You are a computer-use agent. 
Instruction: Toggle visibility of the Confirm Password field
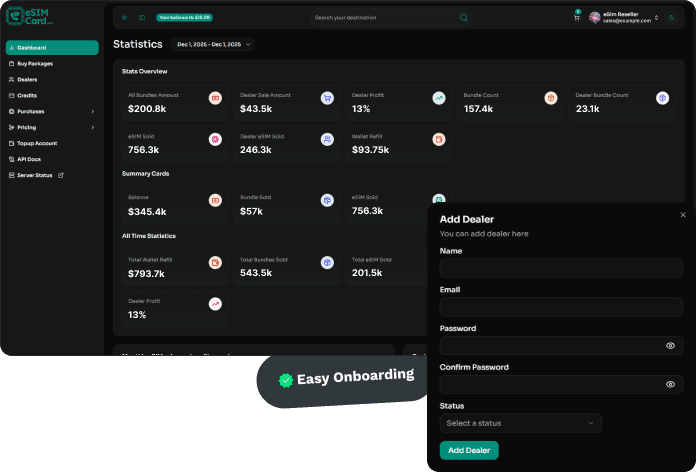pos(670,384)
